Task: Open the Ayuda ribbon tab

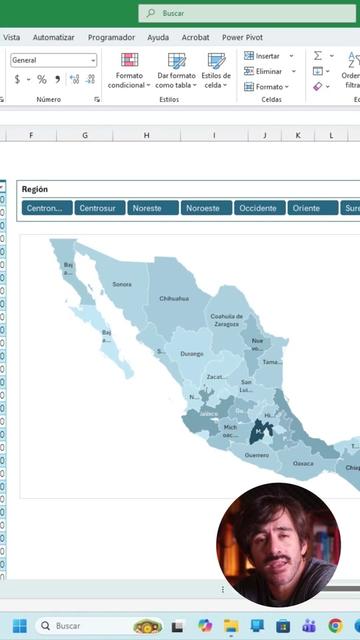Action: pyautogui.click(x=158, y=37)
